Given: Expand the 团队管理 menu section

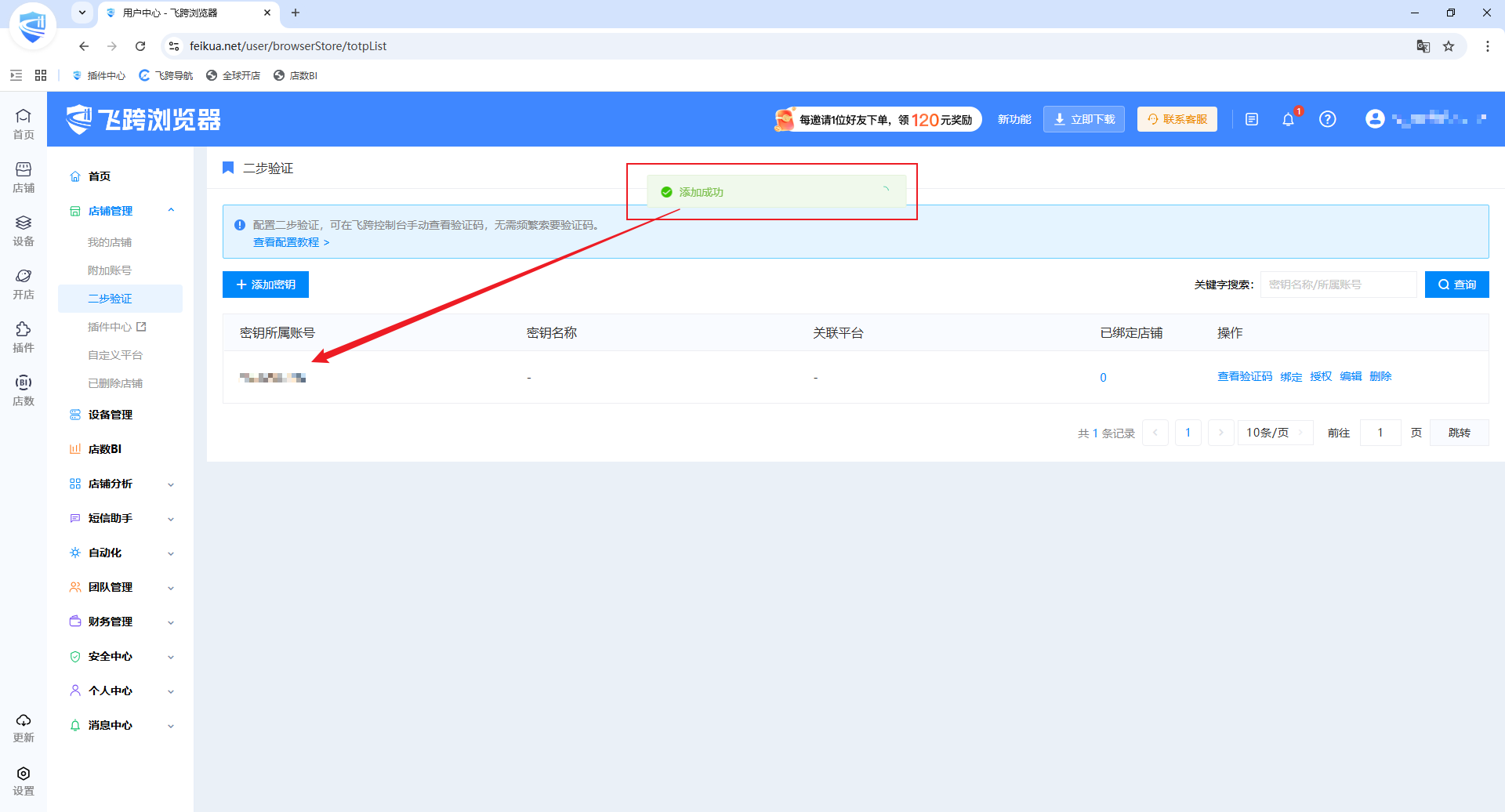Looking at the screenshot, I should [171, 588].
